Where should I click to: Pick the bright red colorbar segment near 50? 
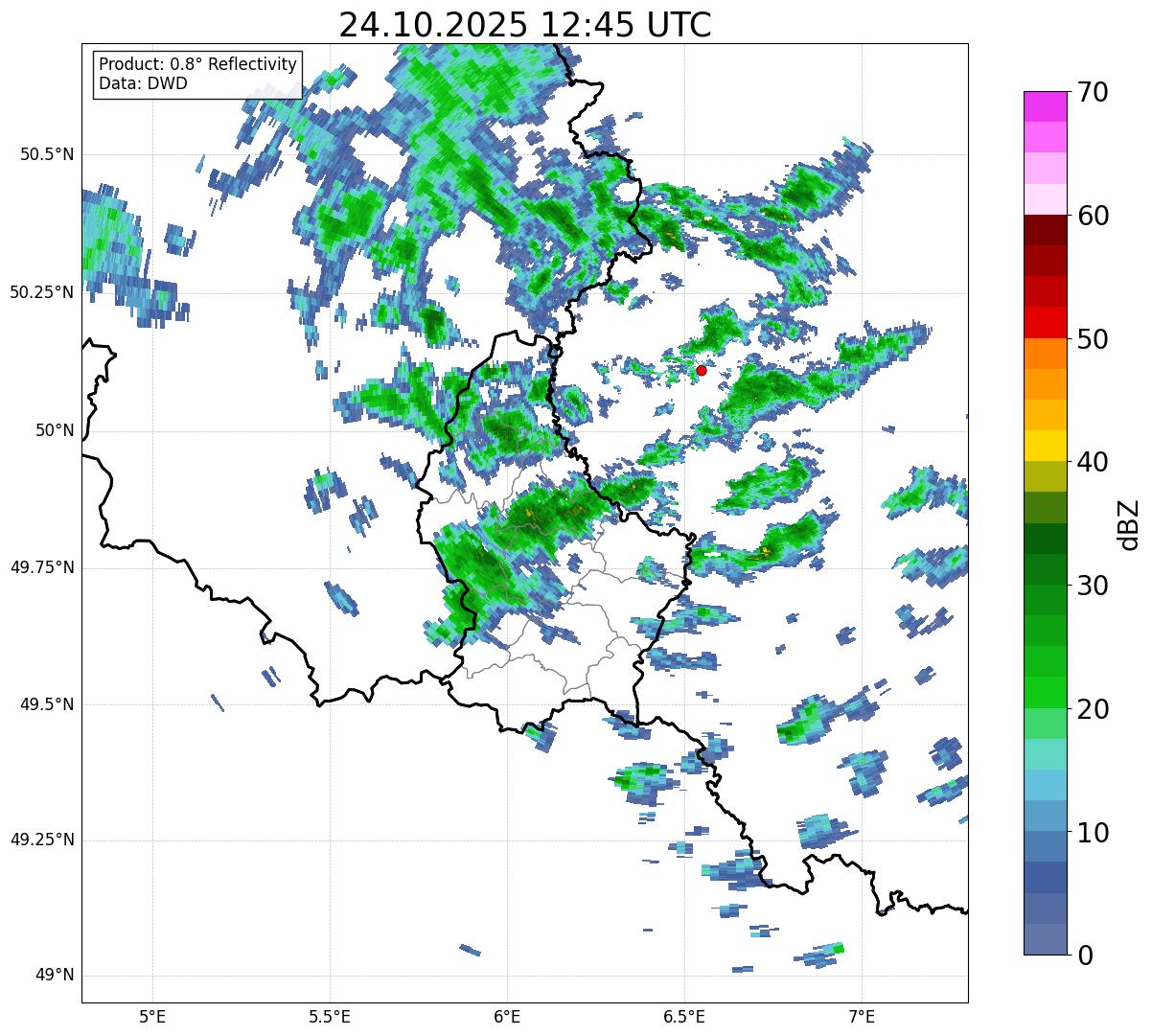[x=1046, y=322]
